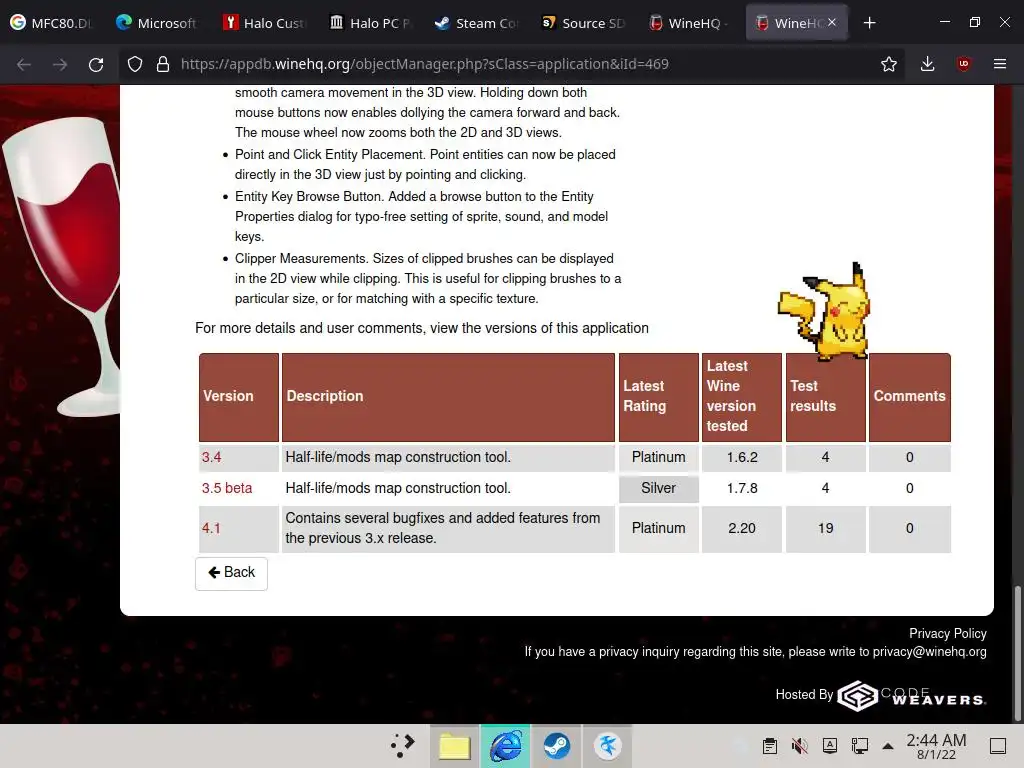Viewport: 1024px width, 768px height.
Task: Click the Latest Wine version tested header
Action: (741, 396)
